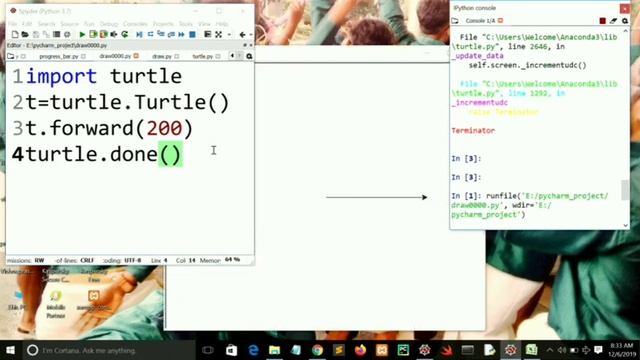Image resolution: width=640 pixels, height=360 pixels.
Task: Run selection or current line icon
Action: click(114, 35)
